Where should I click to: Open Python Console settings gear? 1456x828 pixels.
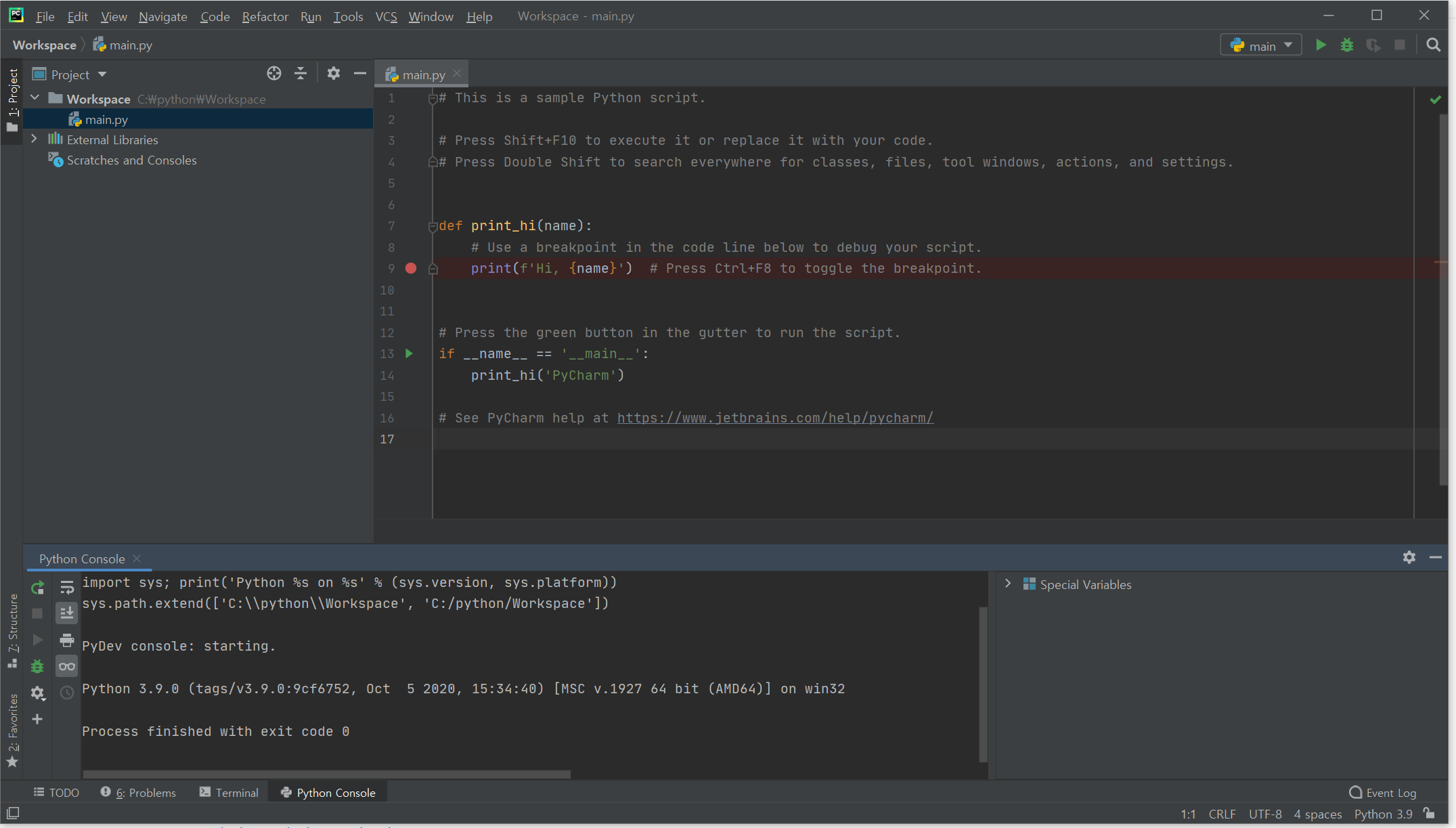1409,557
